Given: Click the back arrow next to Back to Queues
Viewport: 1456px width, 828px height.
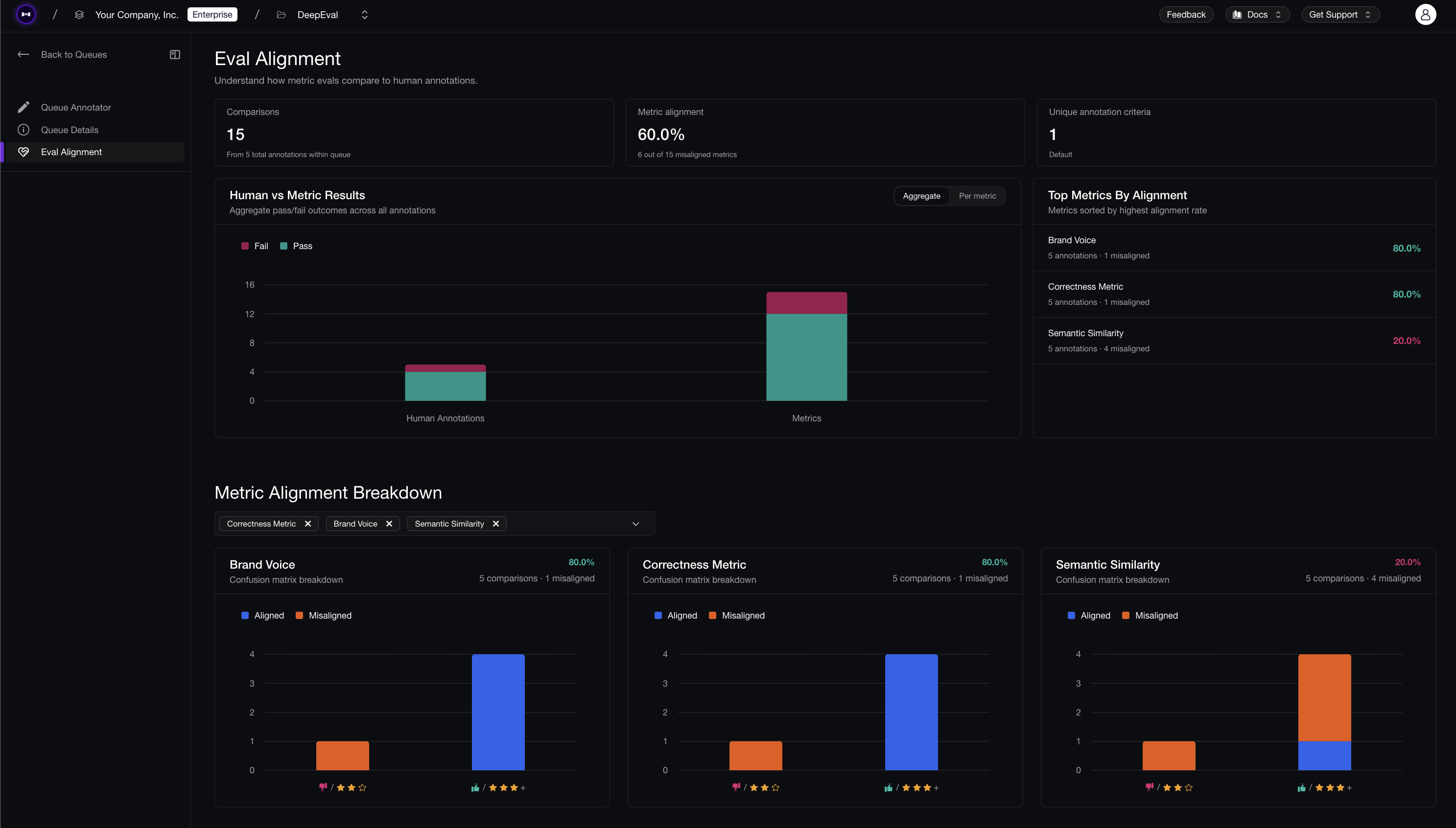Looking at the screenshot, I should click(23, 54).
